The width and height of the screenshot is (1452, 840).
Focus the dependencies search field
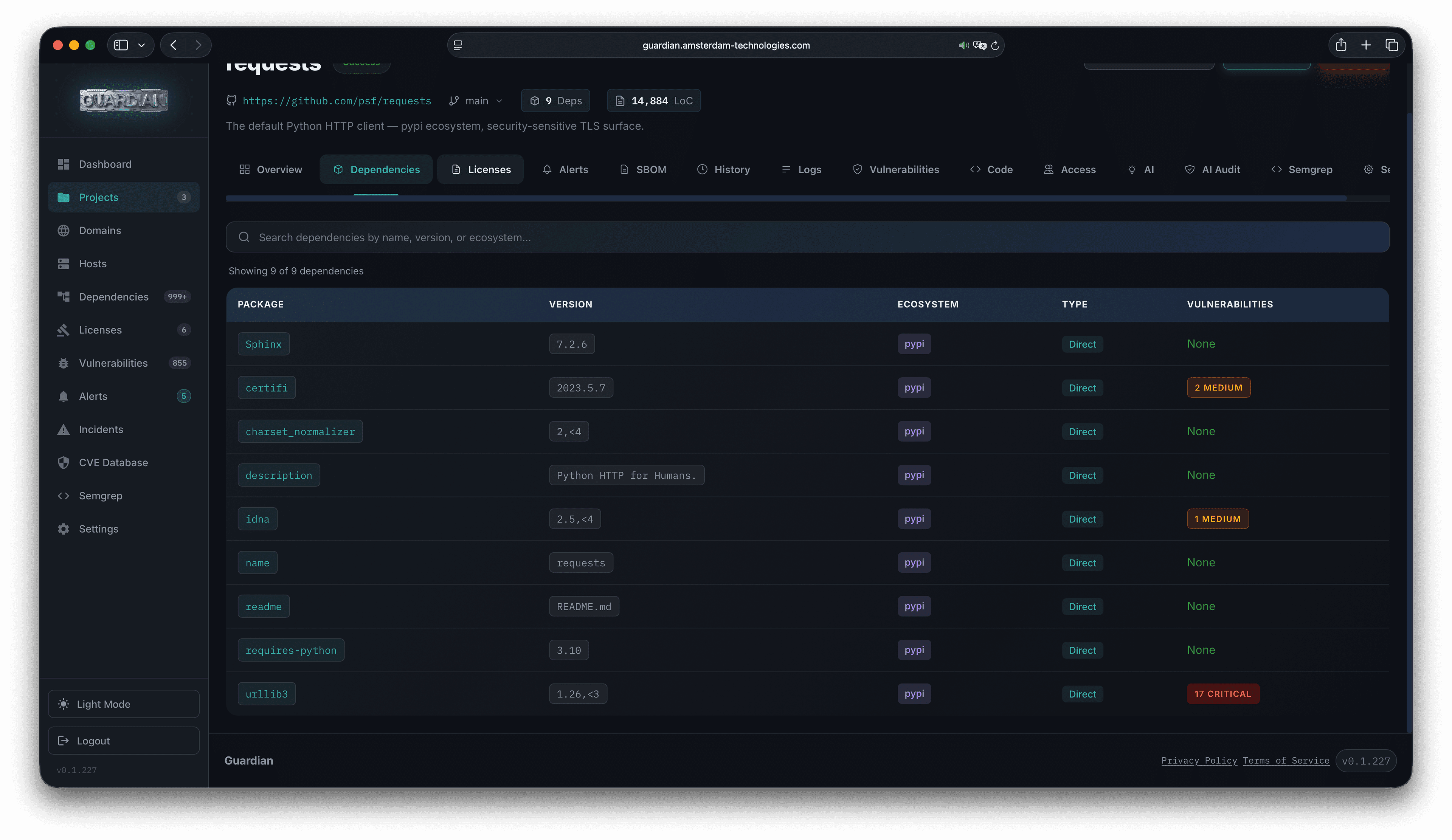807,237
